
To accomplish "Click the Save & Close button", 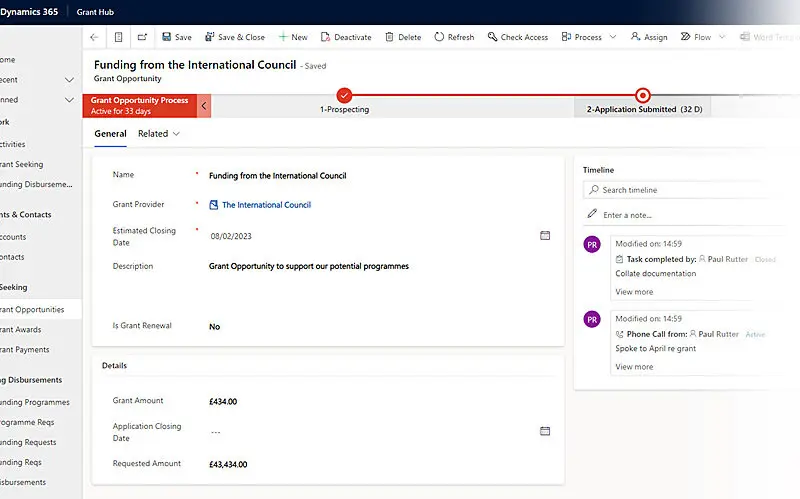I will [235, 37].
